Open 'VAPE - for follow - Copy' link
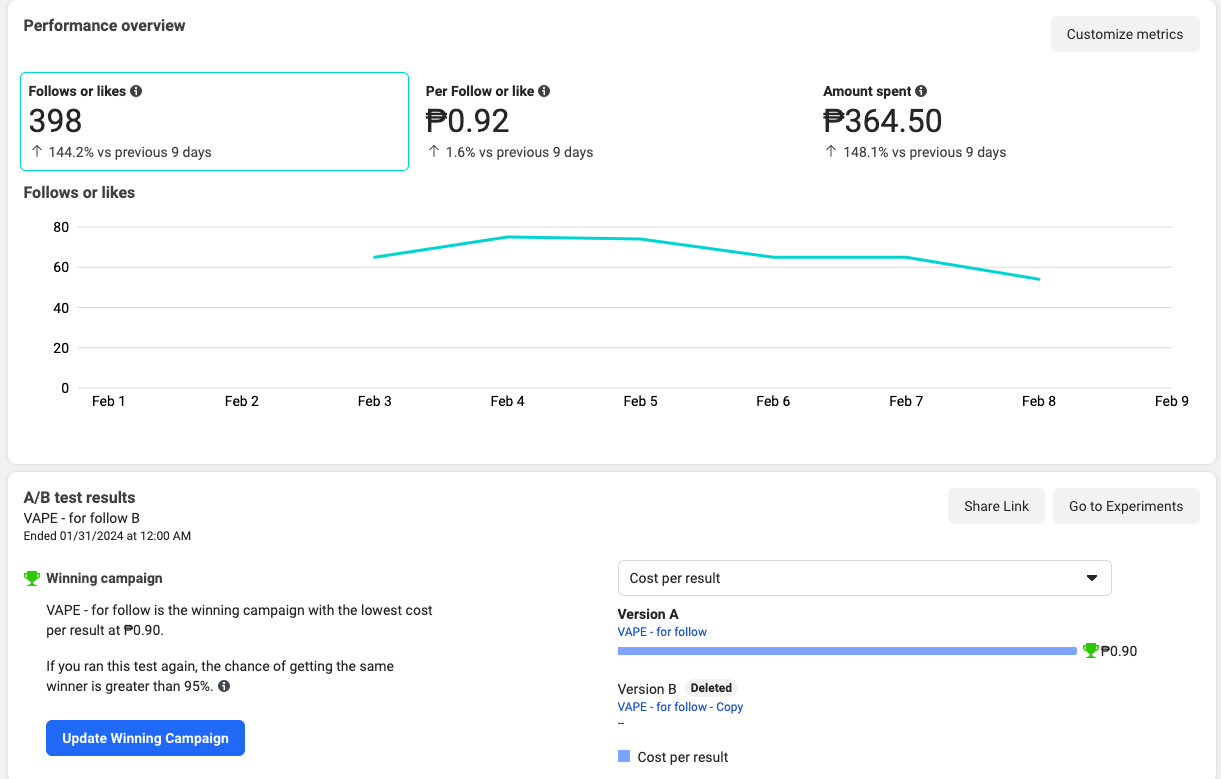1221x779 pixels. [680, 707]
